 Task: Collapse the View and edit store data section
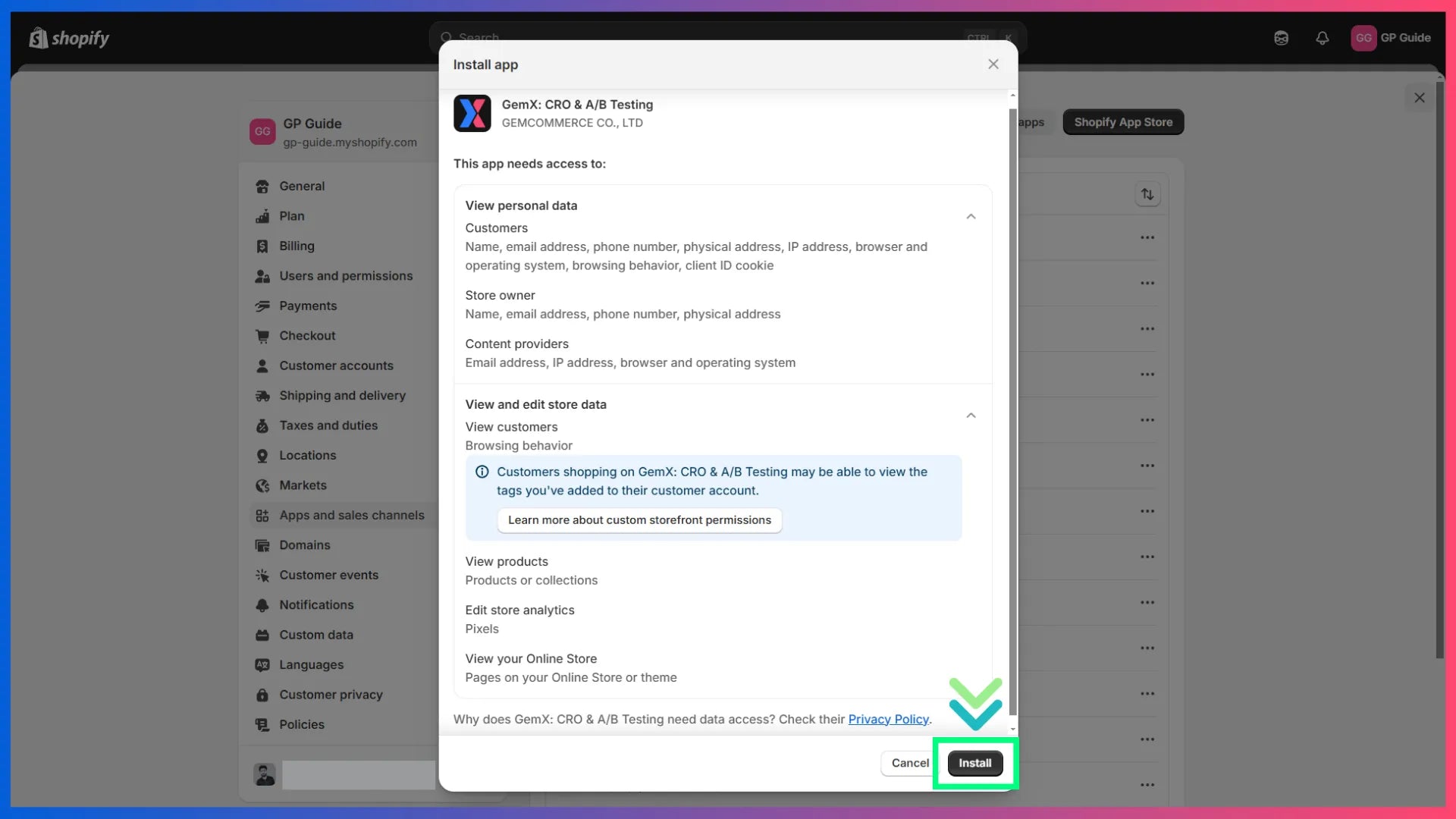971,416
